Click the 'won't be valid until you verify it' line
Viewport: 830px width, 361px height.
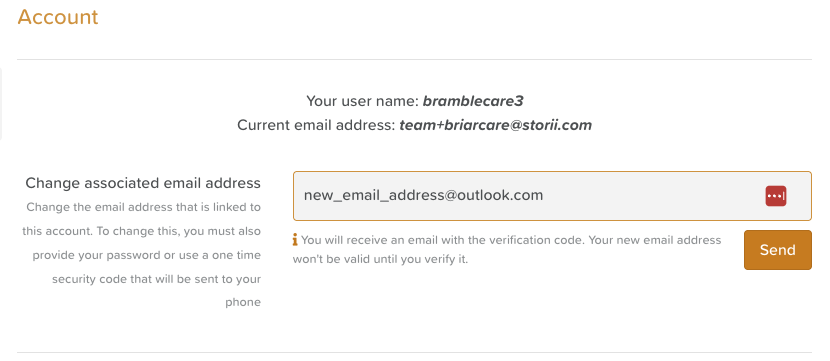[x=381, y=260]
